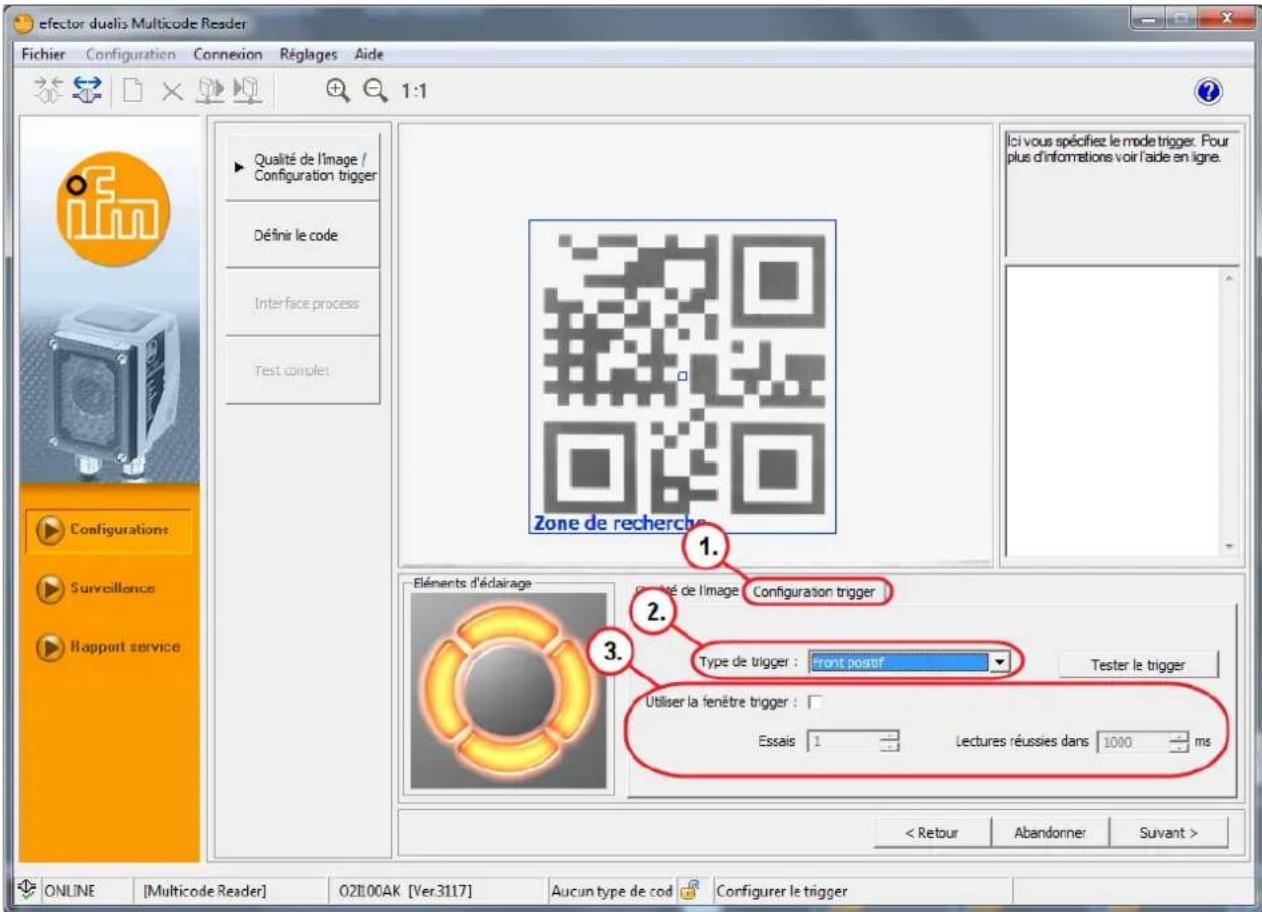Image resolution: width=1262 pixels, height=912 pixels.
Task: Click the right panel vertical scrollbar
Action: point(1231,411)
